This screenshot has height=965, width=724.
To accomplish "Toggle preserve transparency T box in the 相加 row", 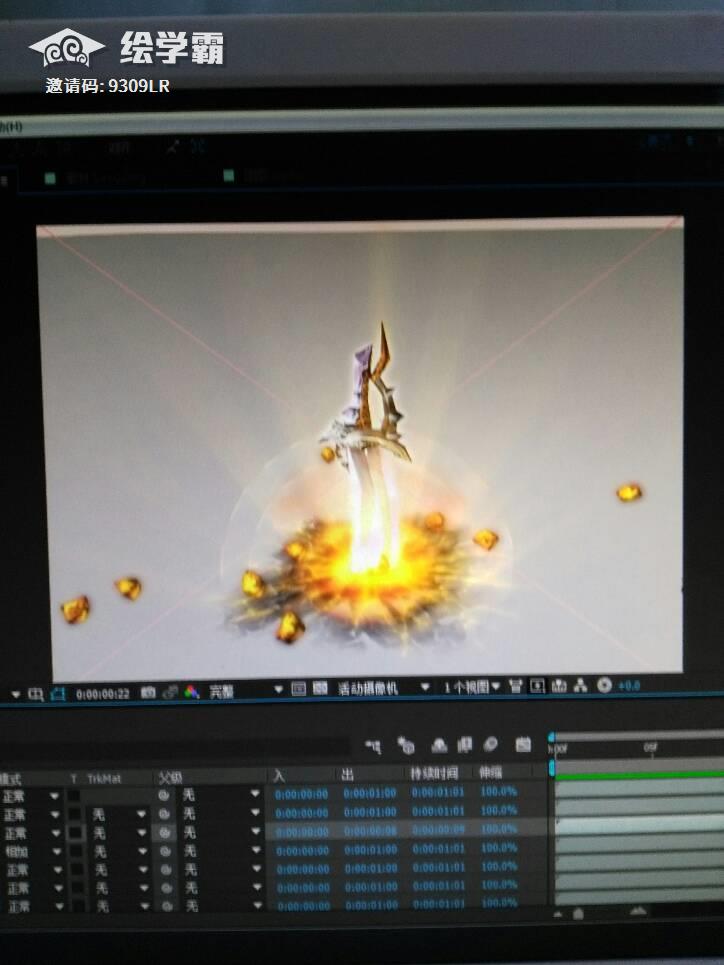I will point(76,852).
